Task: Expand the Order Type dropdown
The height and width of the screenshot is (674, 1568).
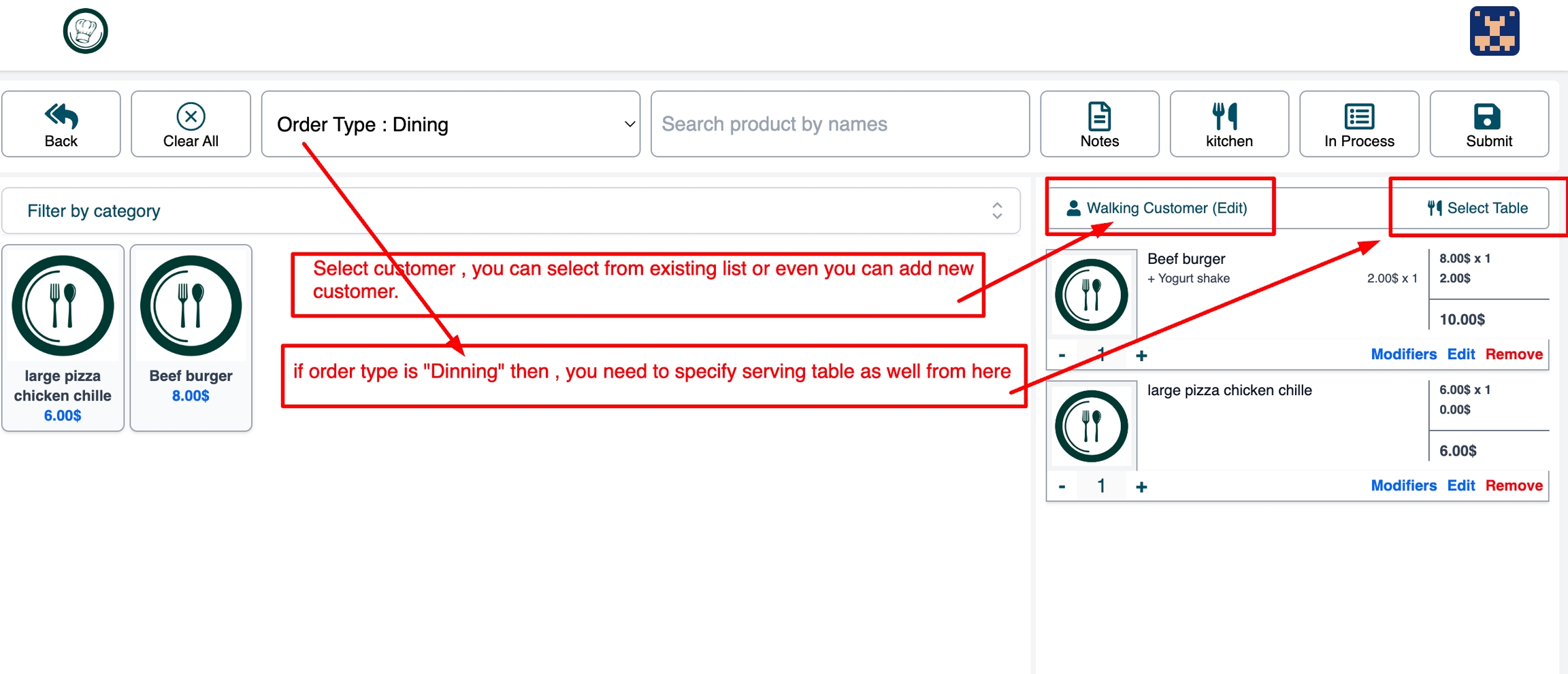Action: pyautogui.click(x=451, y=124)
